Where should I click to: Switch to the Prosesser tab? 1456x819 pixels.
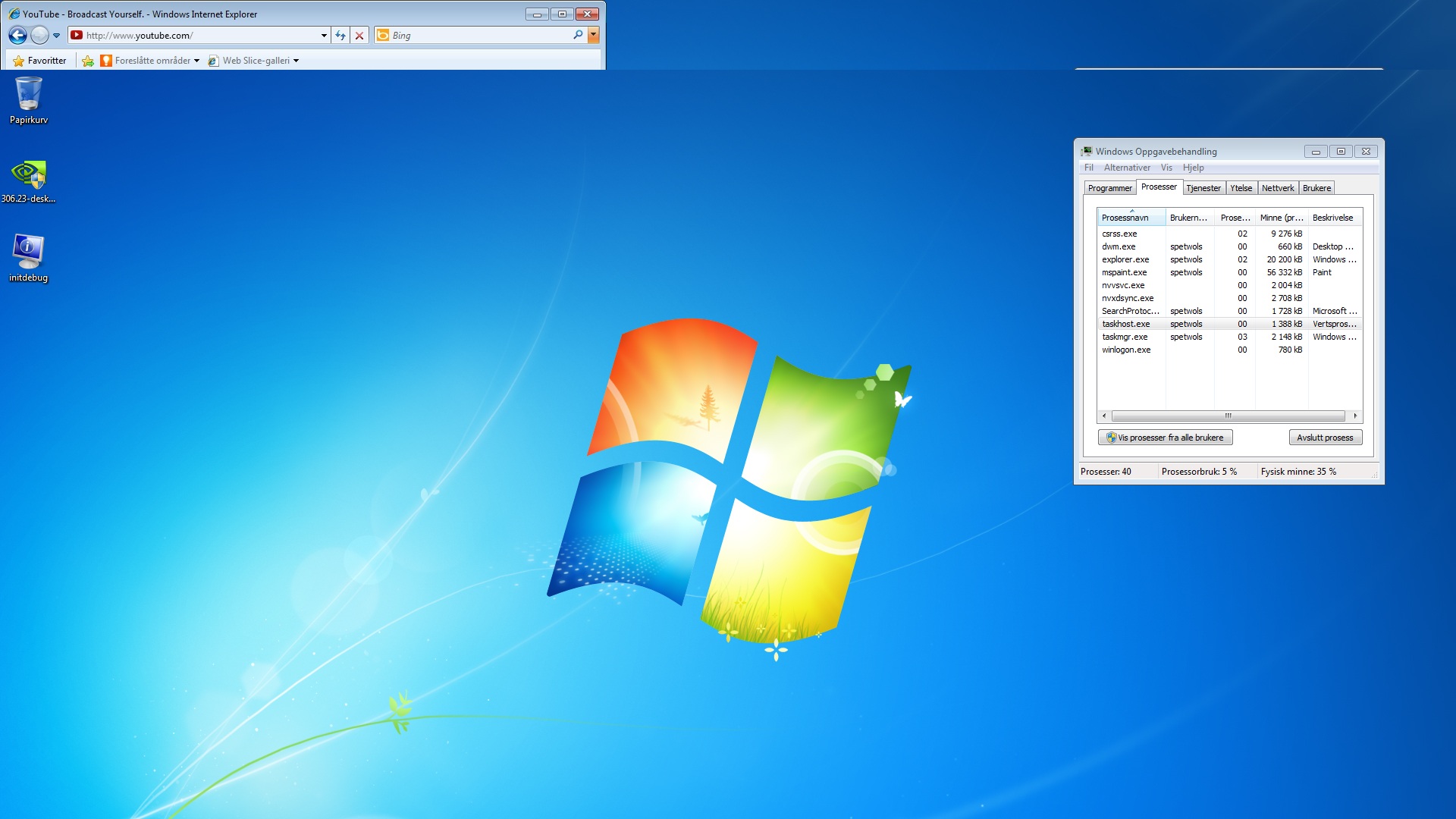(1159, 187)
